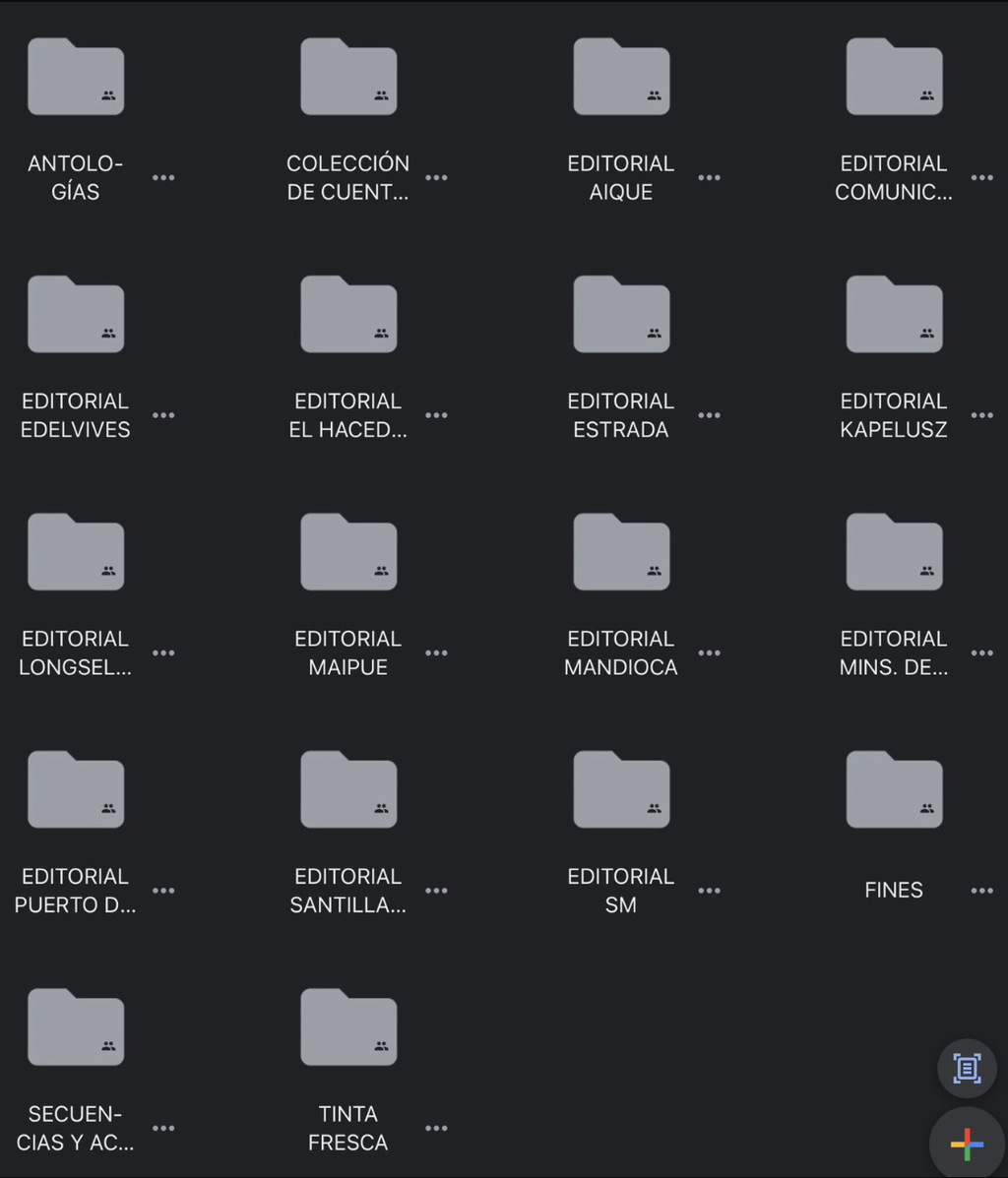Open more options for EDITORIAL LONGSEL...
This screenshot has height=1178, width=1008.
(x=163, y=652)
